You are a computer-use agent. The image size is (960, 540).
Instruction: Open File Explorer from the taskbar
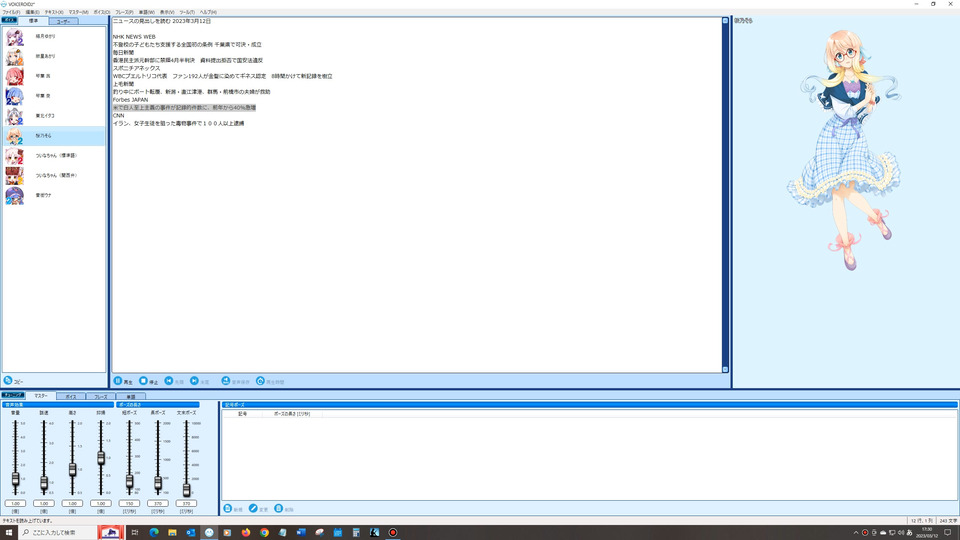[172, 532]
